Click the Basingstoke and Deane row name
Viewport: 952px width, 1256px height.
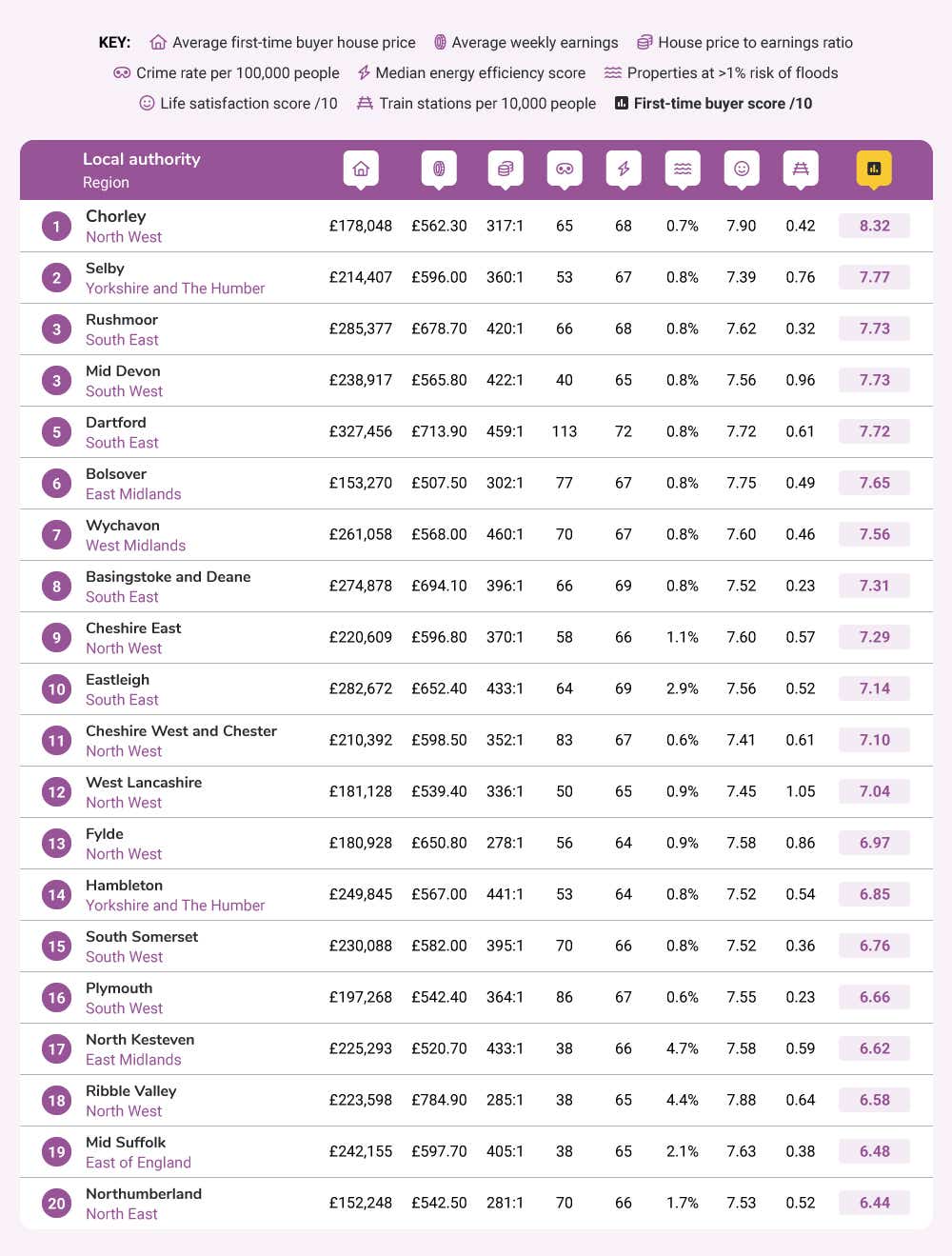(x=169, y=576)
